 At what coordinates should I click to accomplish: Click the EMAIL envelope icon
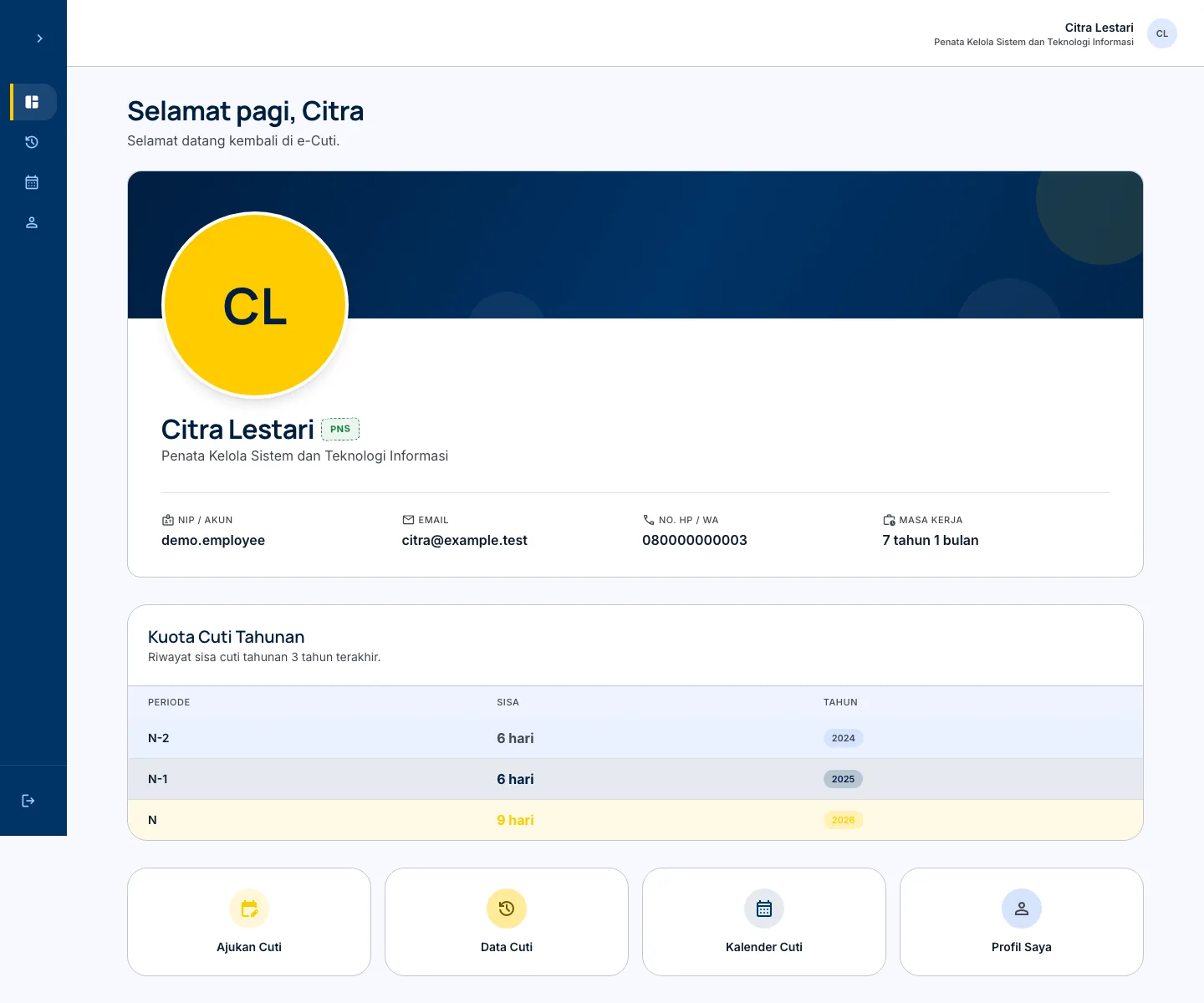(x=408, y=520)
